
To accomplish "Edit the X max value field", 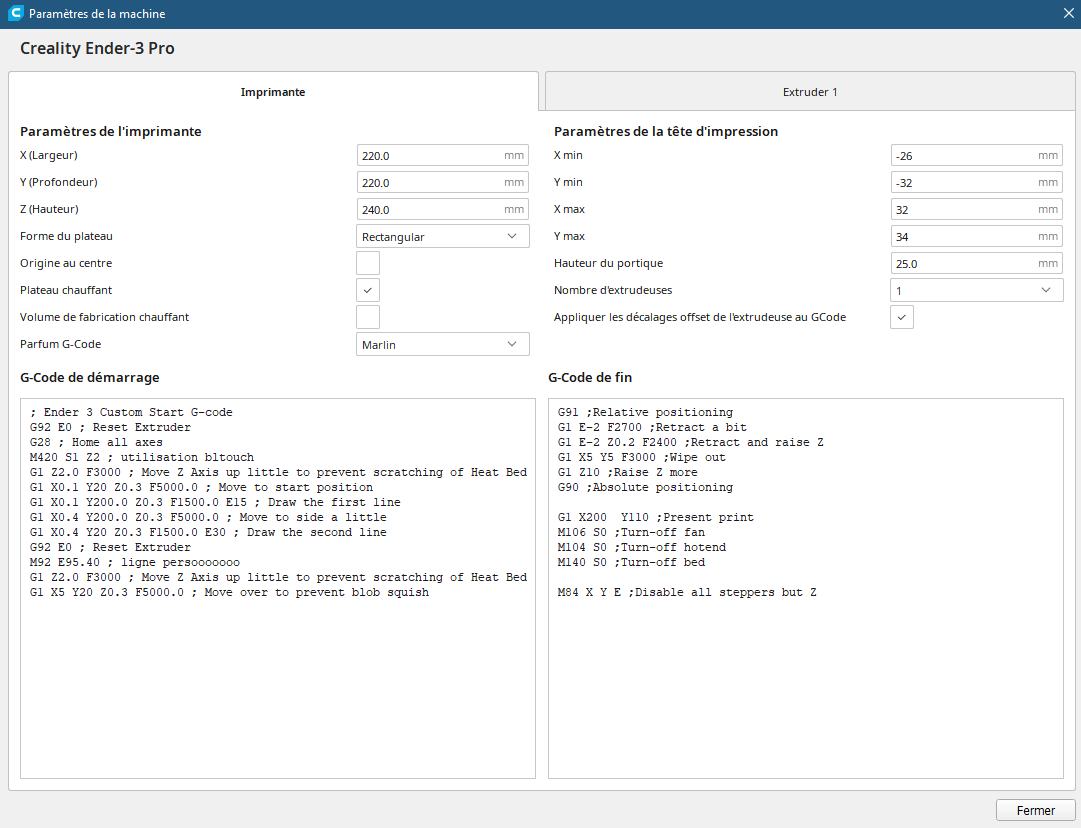I will click(x=976, y=209).
